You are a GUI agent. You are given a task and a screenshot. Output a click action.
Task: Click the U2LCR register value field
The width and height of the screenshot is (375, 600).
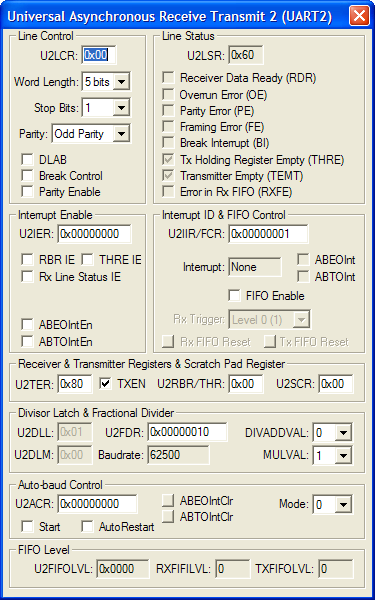pos(99,55)
